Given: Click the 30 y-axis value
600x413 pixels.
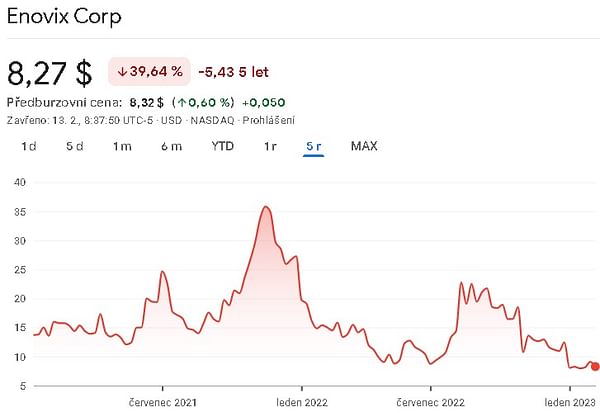Looking at the screenshot, I should pos(20,241).
